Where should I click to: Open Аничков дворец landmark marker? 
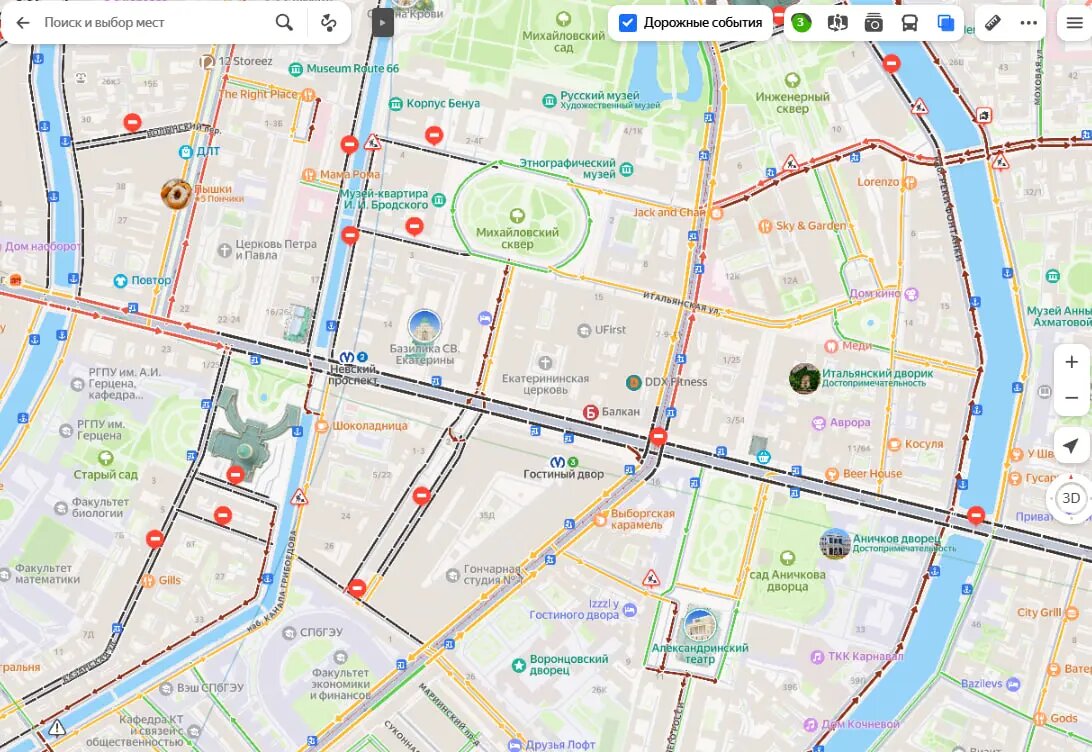click(x=835, y=544)
